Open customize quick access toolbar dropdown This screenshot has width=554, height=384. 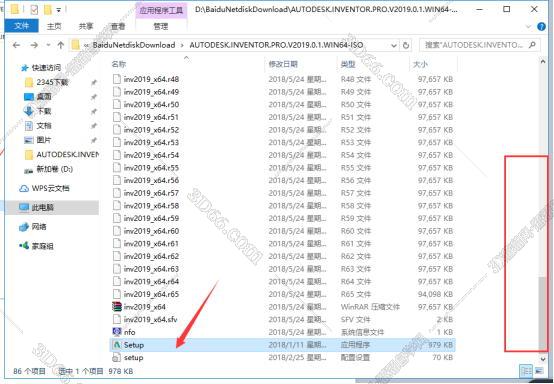pos(59,10)
